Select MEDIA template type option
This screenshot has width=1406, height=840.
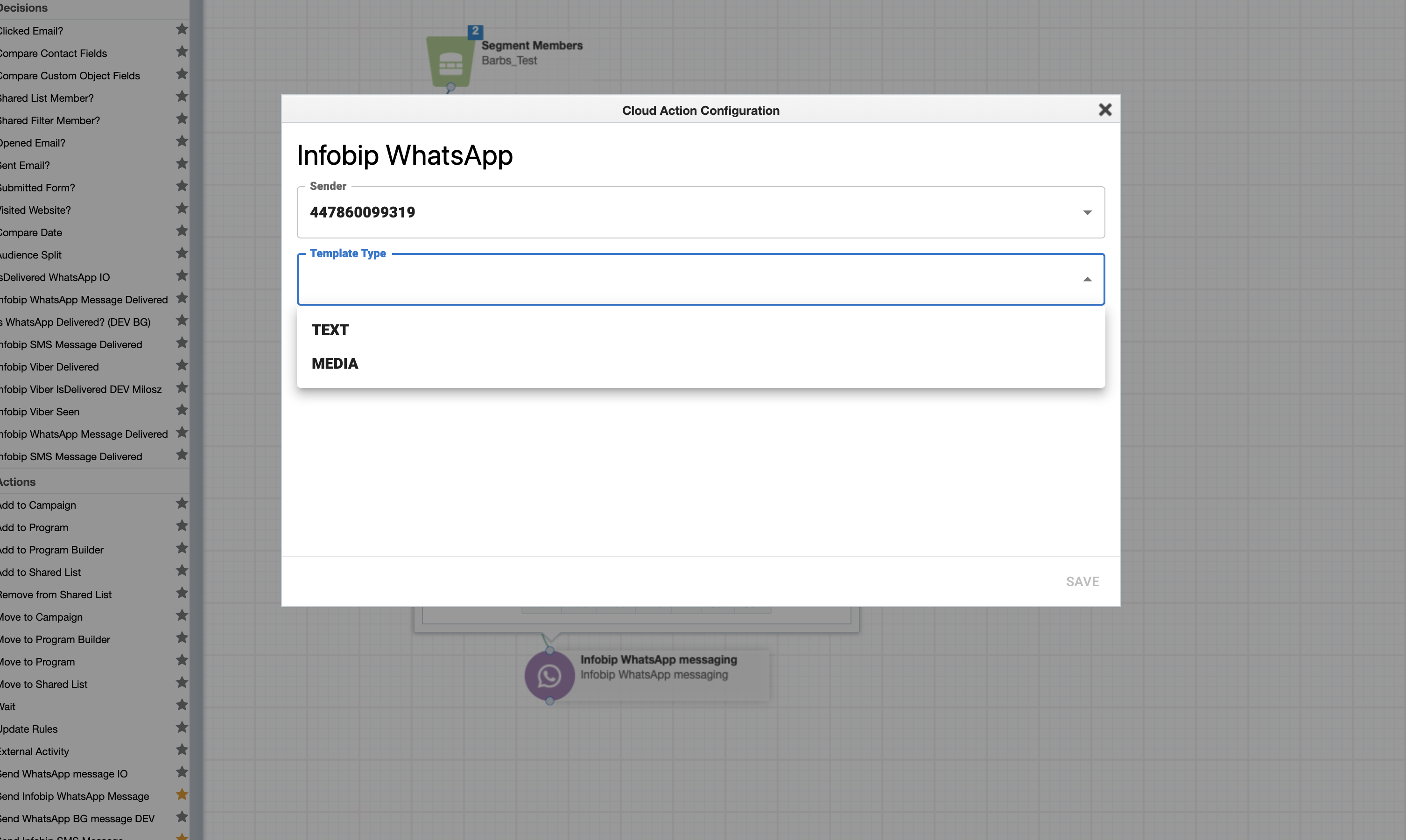pyautogui.click(x=335, y=364)
